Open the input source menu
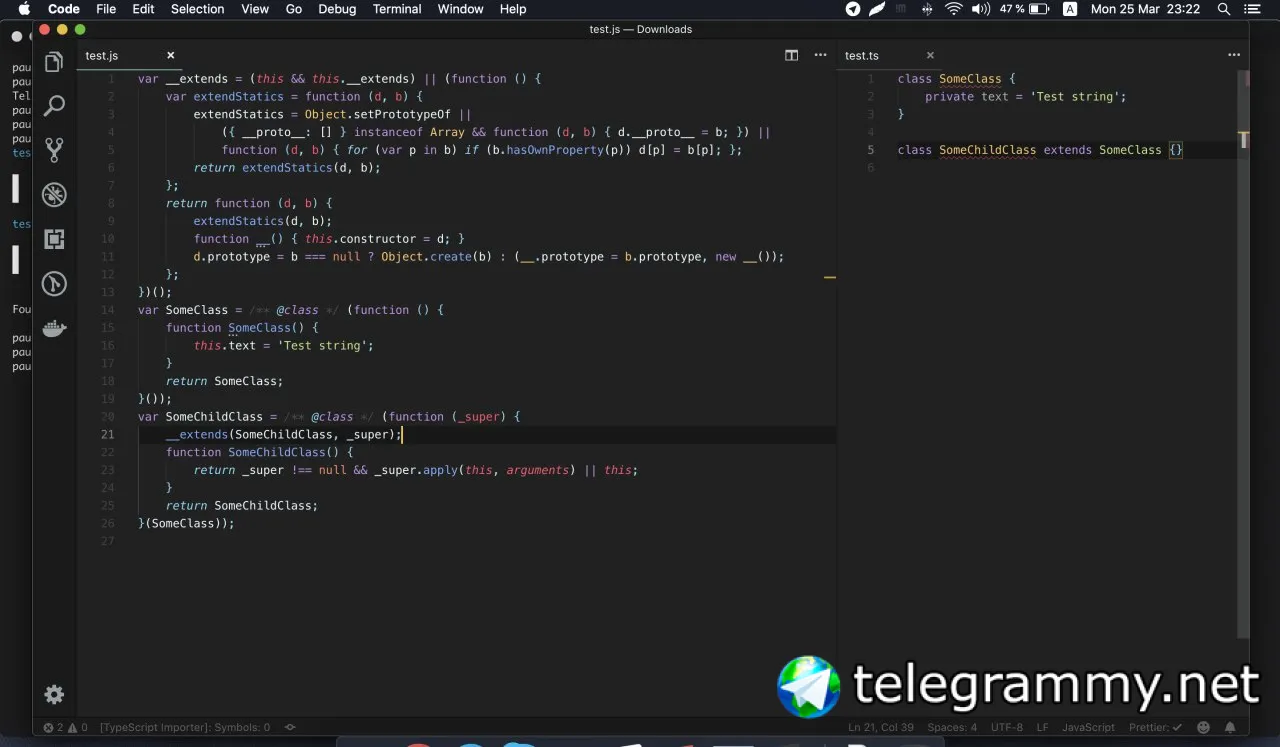 [1070, 9]
